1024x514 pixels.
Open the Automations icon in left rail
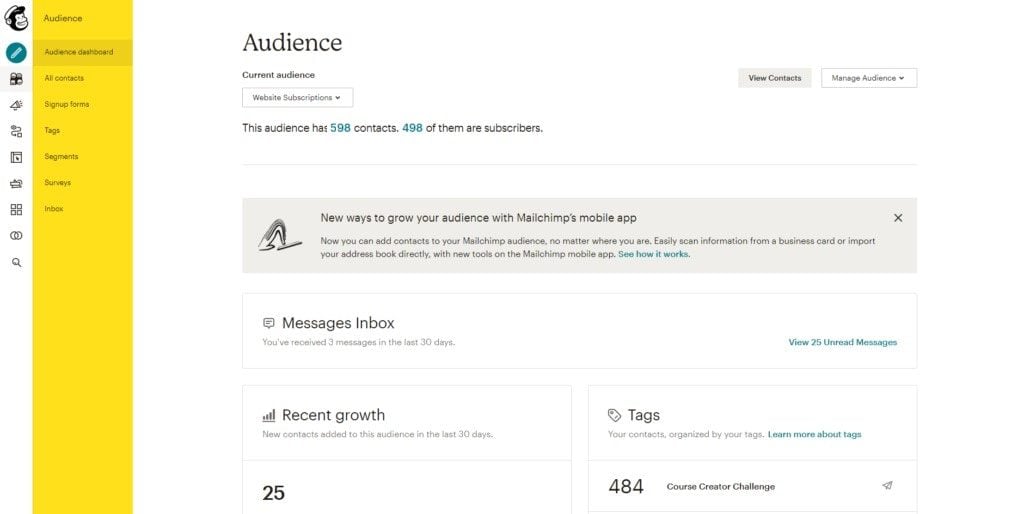tap(16, 131)
